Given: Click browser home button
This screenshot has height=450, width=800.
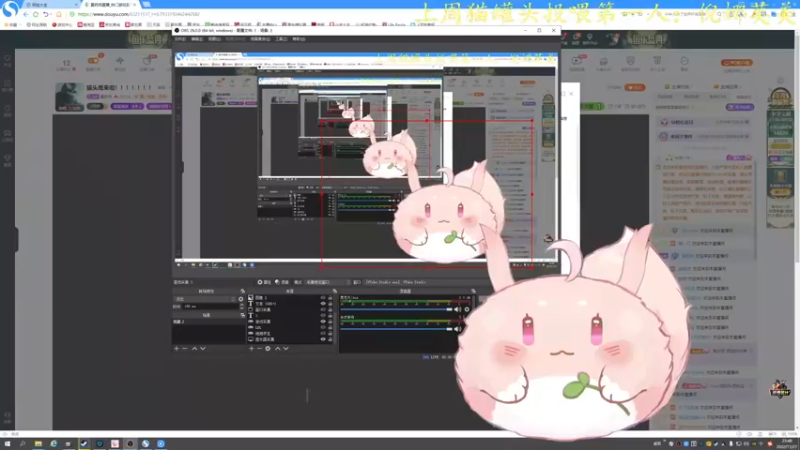Looking at the screenshot, I should tap(59, 14).
